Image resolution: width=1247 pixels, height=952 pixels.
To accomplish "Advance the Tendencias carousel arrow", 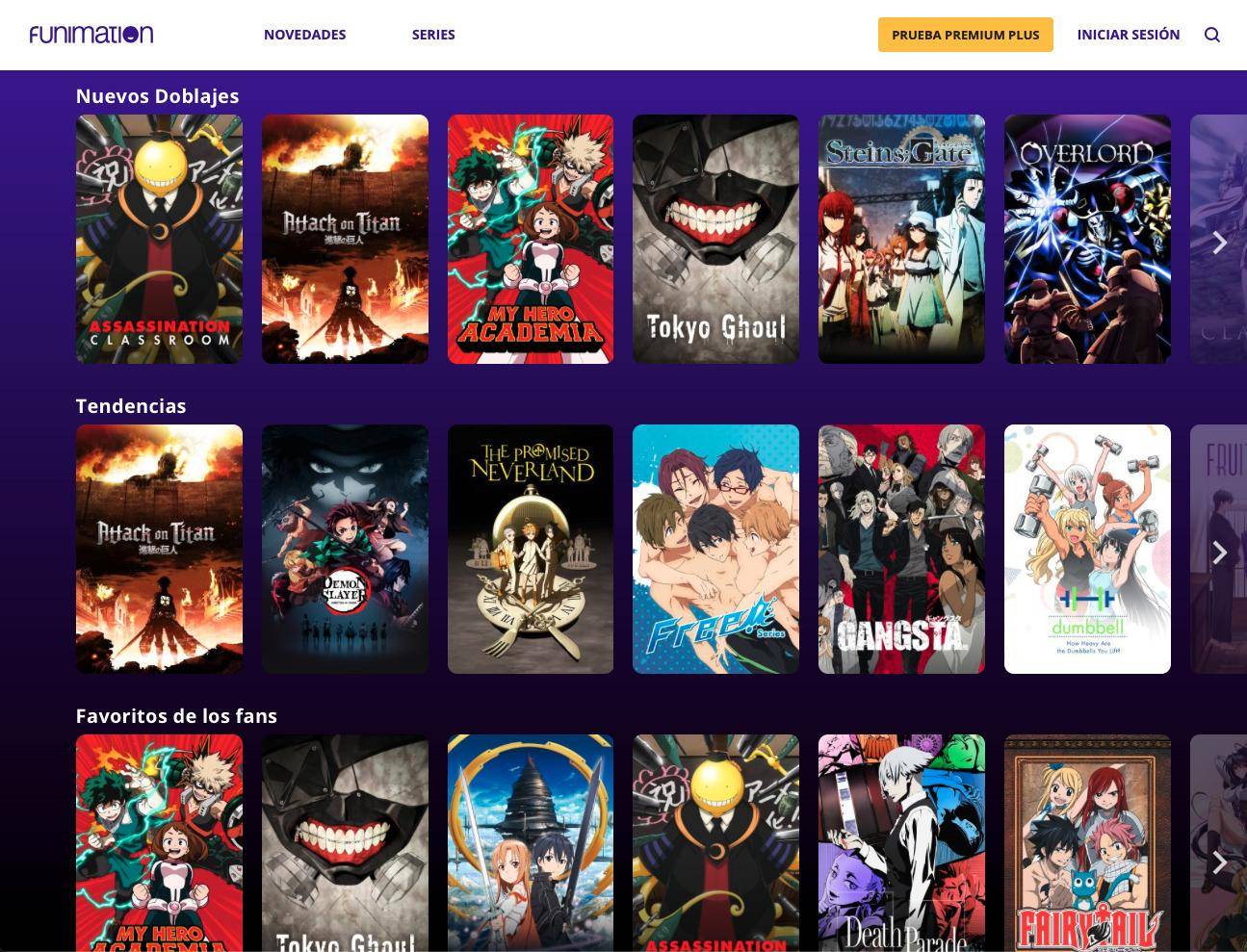I will tap(1219, 552).
